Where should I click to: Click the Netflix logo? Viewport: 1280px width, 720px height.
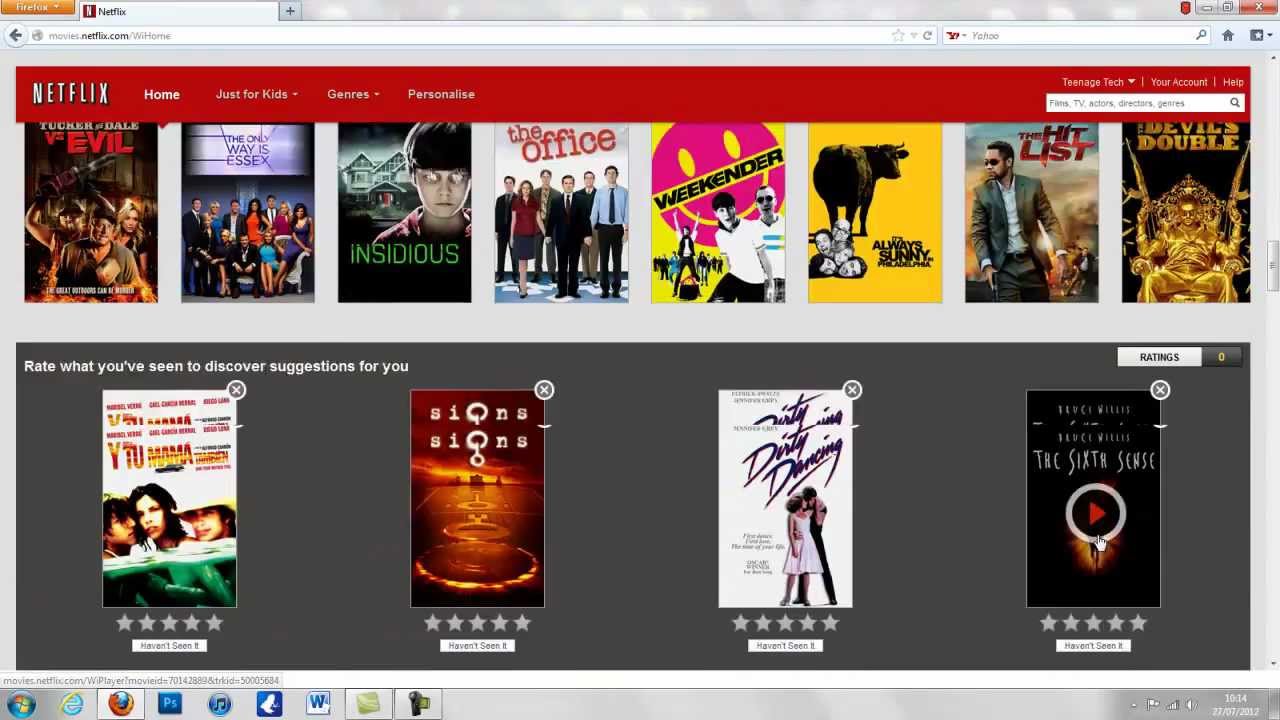70,94
